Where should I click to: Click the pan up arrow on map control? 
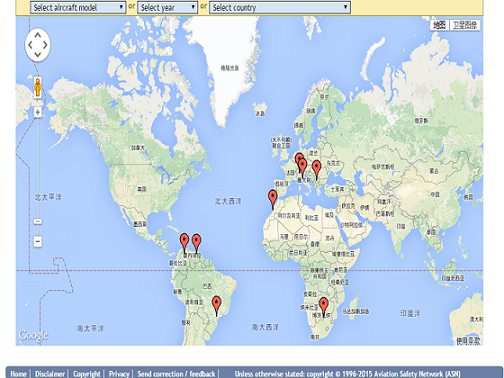tap(38, 35)
